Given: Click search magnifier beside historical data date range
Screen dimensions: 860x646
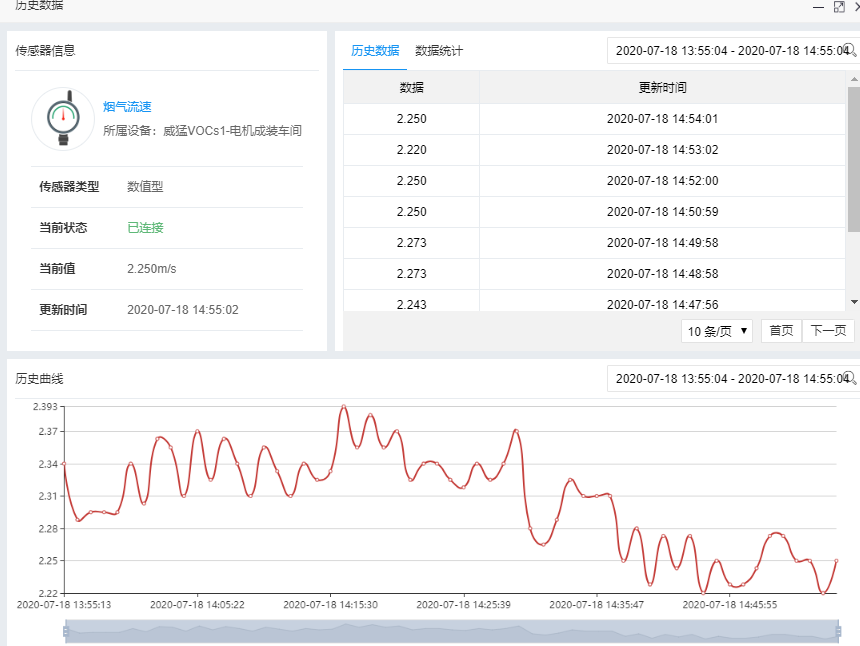Looking at the screenshot, I should click(x=849, y=50).
